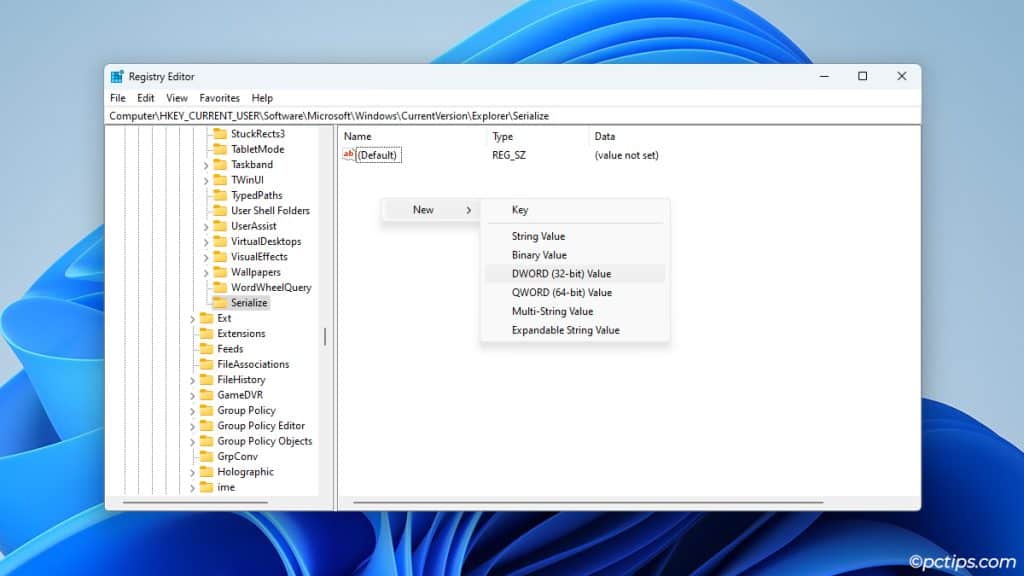
Task: Open the Favorites menu
Action: pyautogui.click(x=219, y=98)
